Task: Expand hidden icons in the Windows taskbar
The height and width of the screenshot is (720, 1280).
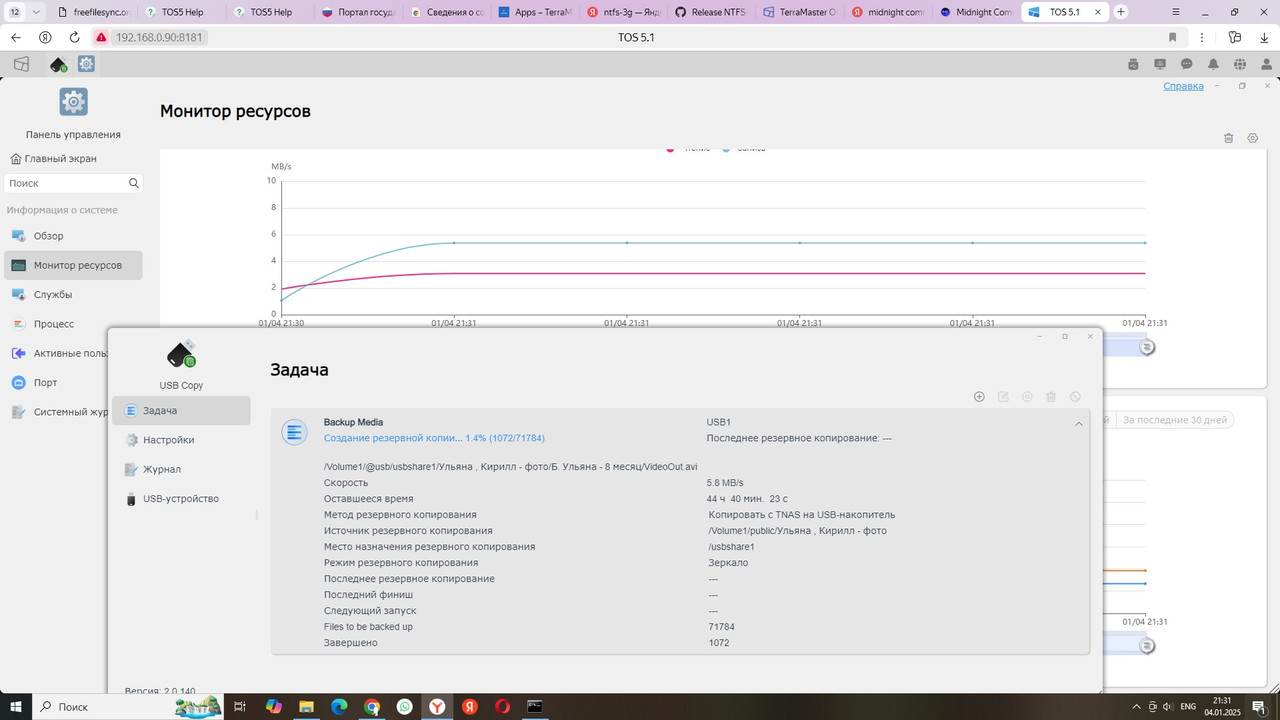Action: (x=1135, y=707)
